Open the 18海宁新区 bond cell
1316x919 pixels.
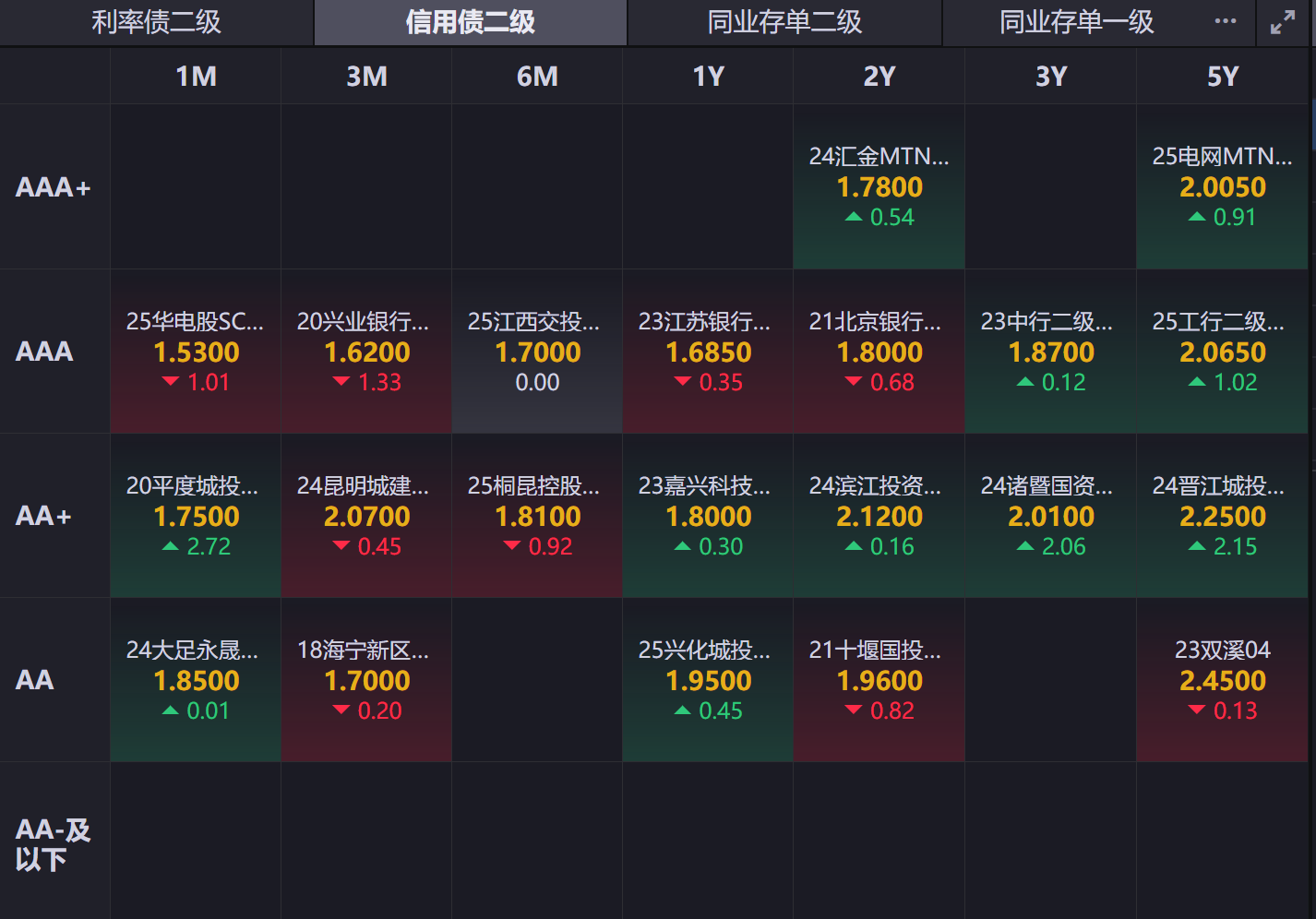pos(366,680)
